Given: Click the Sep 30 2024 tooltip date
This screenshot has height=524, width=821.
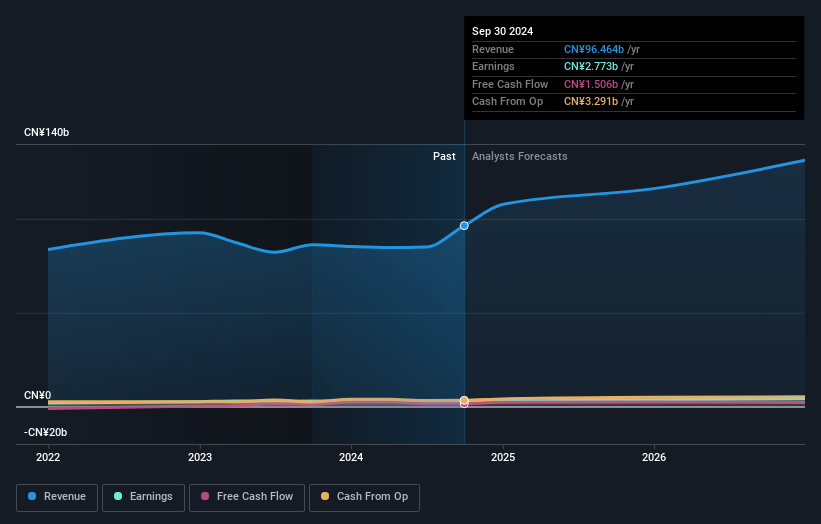Looking at the screenshot, I should 503,31.
